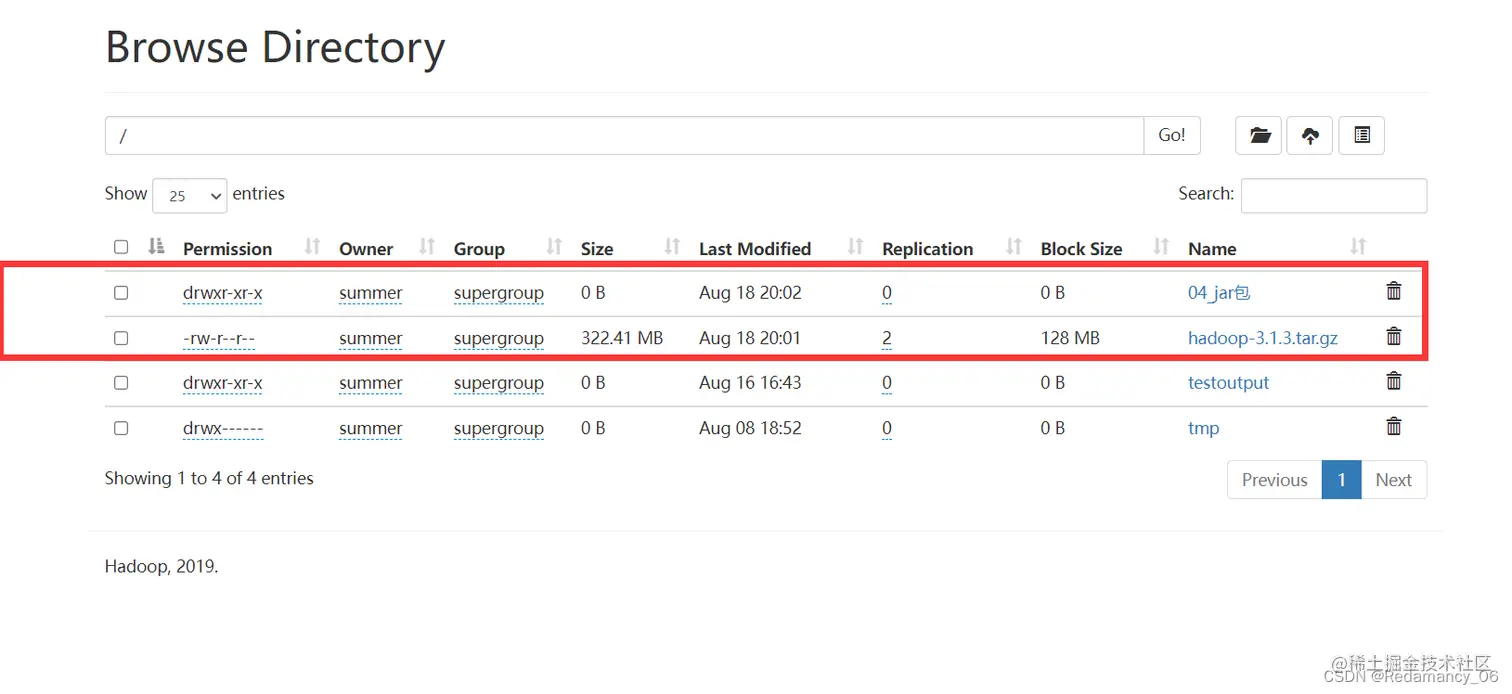Click the upload files cloud icon
Image resolution: width=1512 pixels, height=694 pixels.
click(1310, 135)
